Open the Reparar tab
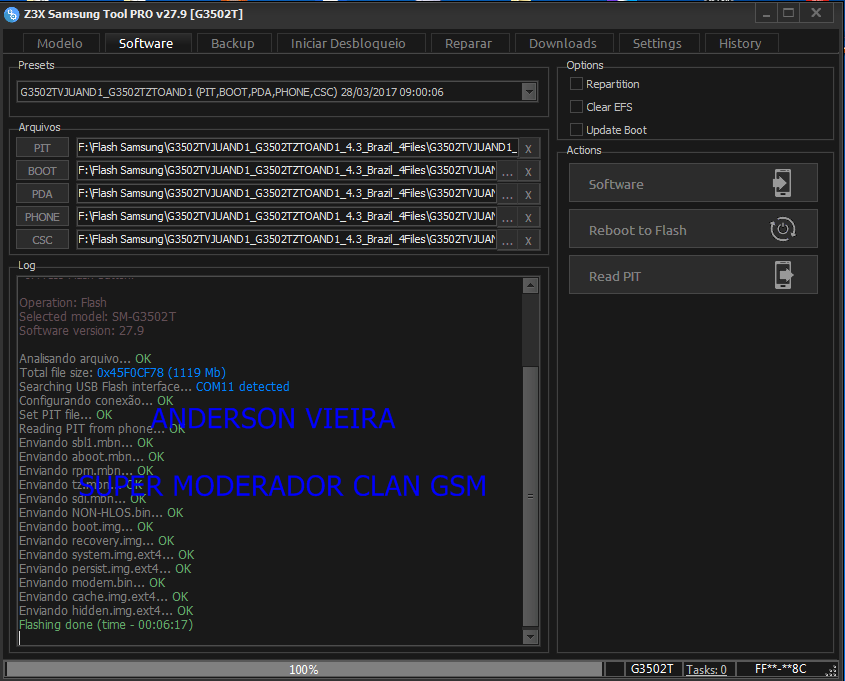Screen dimensions: 845x681 (x=468, y=44)
